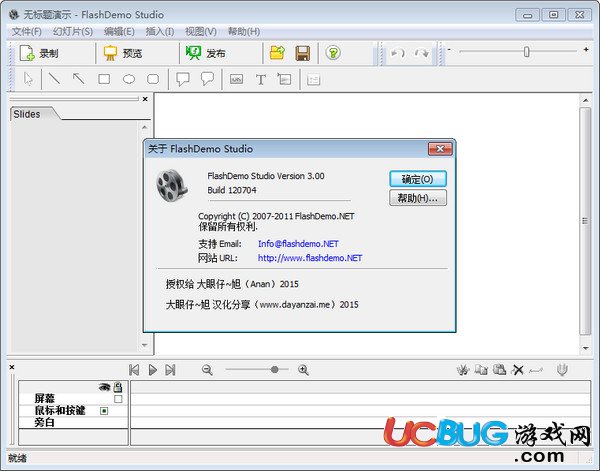The height and width of the screenshot is (471, 600).
Task: Save using the floppy disk icon
Action: coord(303,53)
